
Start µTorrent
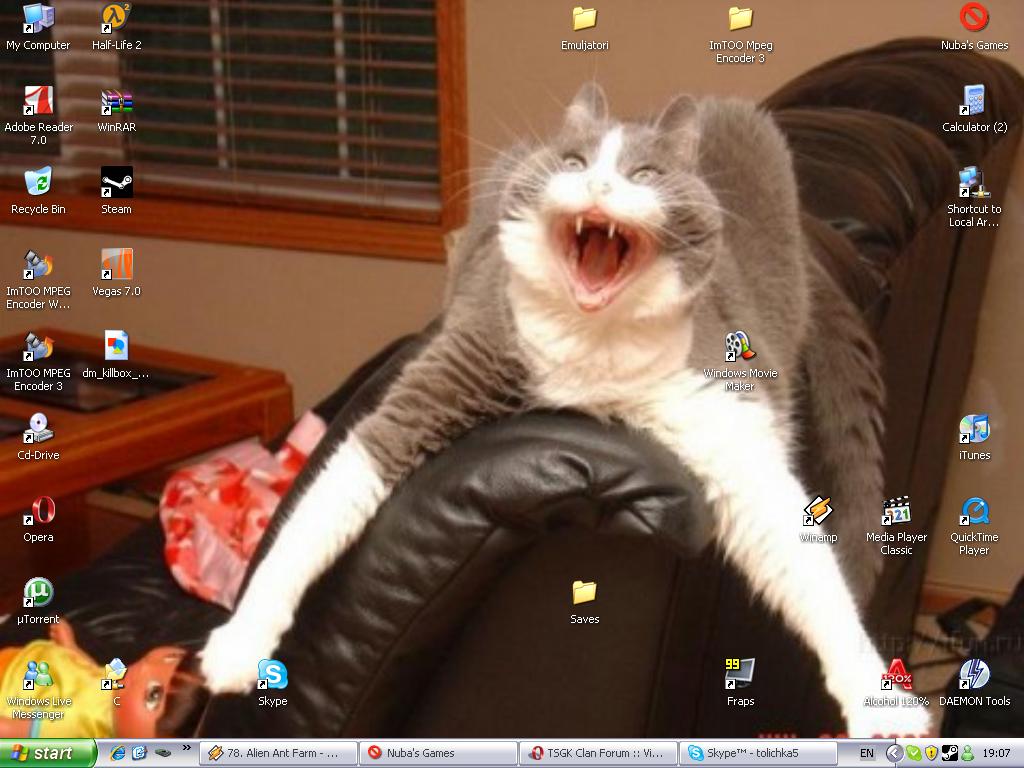38,592
